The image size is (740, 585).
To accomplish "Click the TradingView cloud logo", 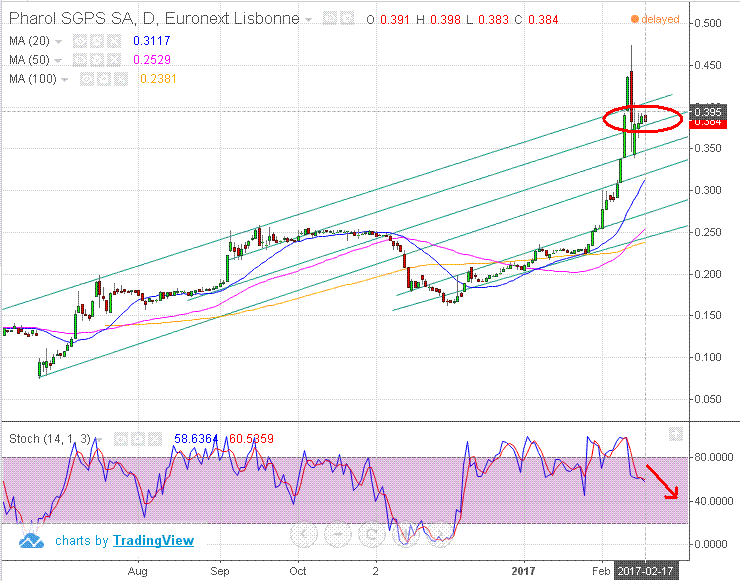I will point(31,540).
